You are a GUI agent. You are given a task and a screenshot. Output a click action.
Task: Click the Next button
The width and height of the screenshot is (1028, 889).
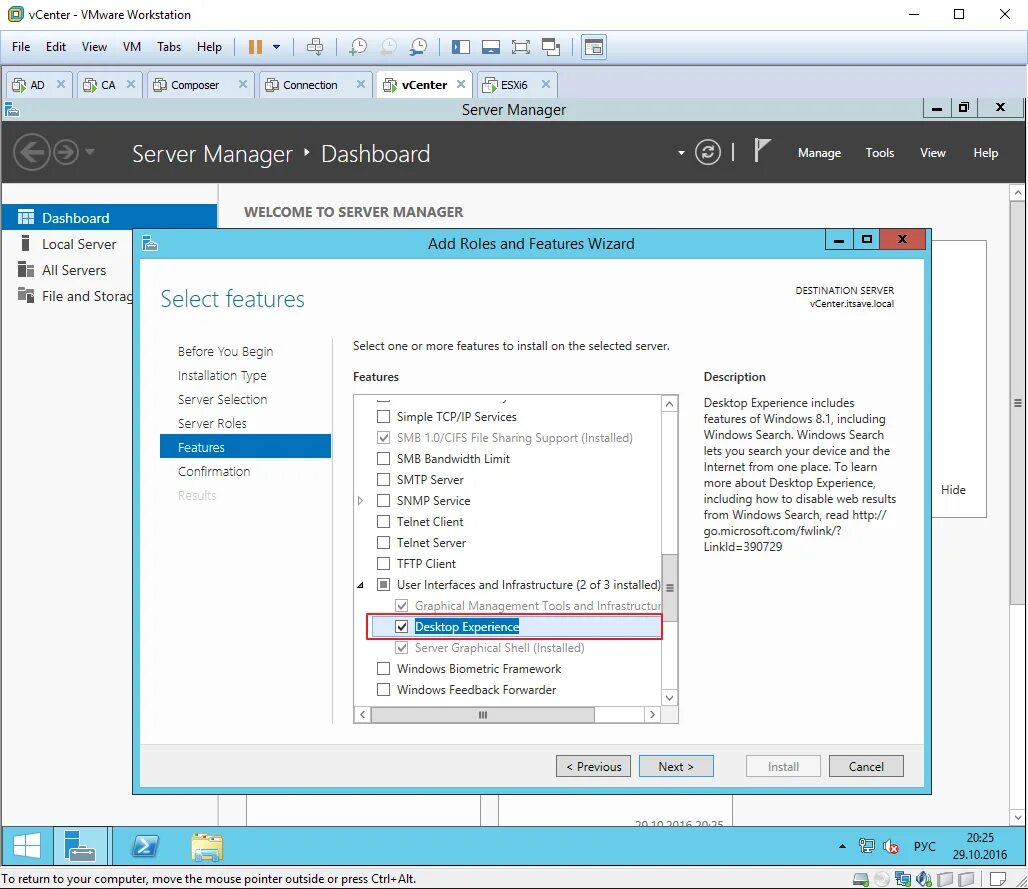point(676,766)
